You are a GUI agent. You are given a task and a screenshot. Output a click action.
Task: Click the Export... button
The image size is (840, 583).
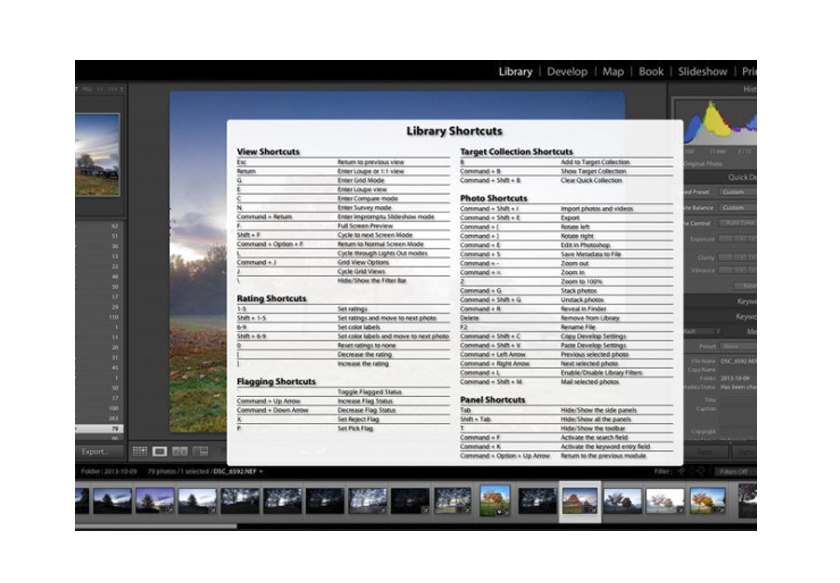click(99, 452)
